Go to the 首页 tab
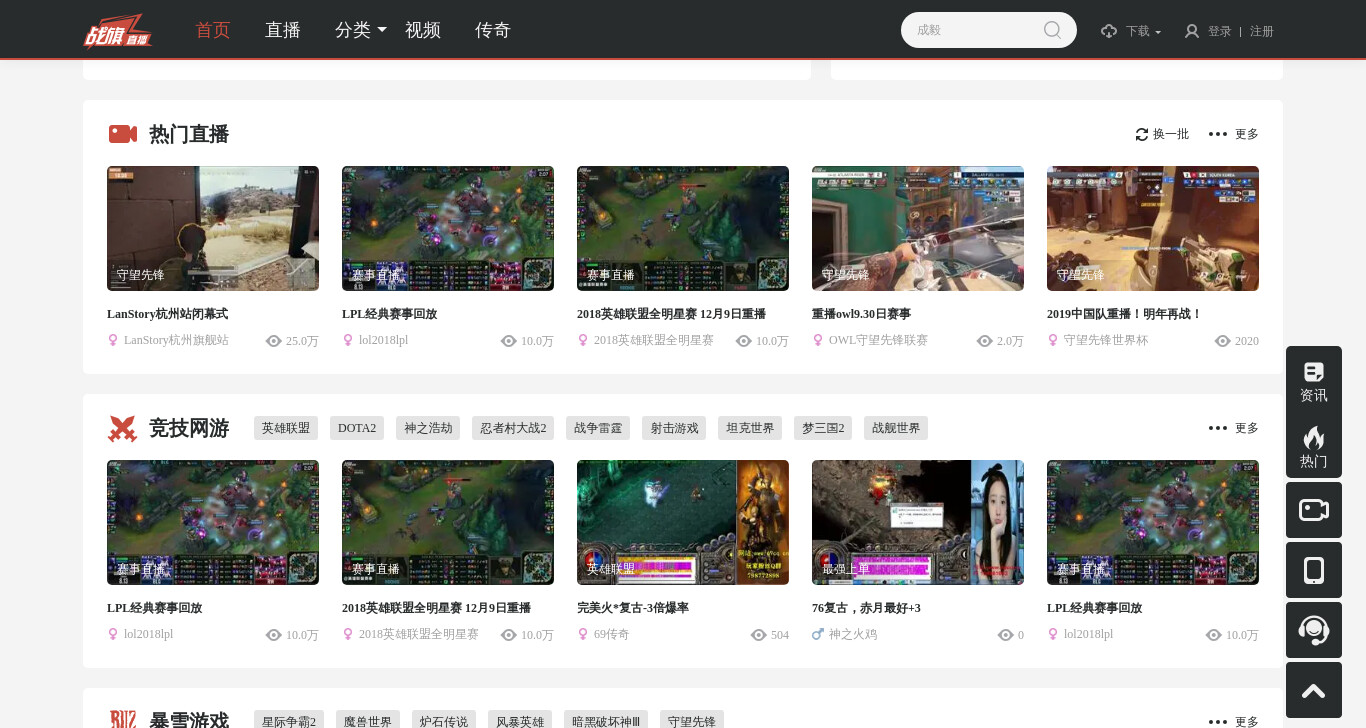This screenshot has height=728, width=1366. (x=213, y=30)
